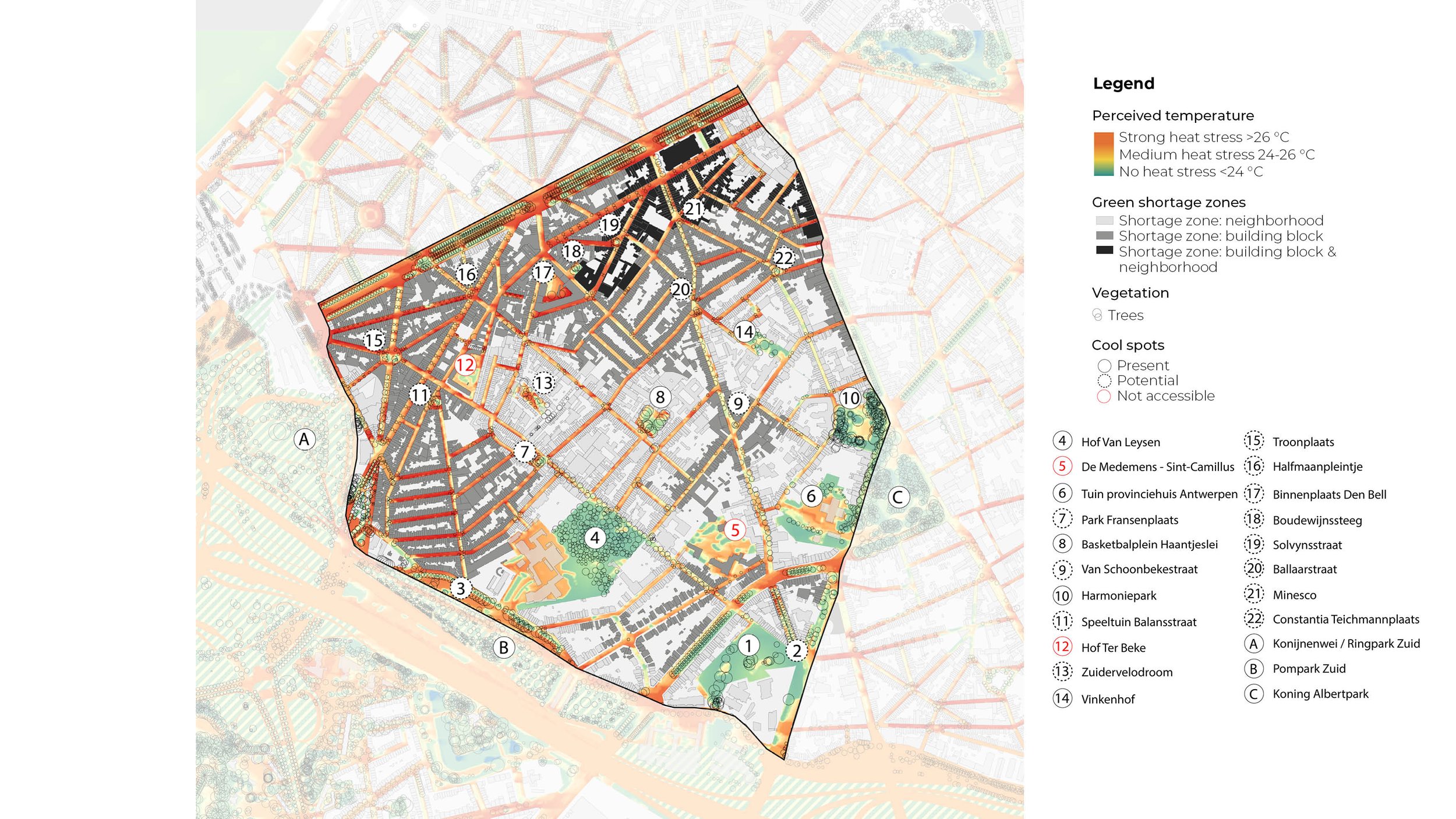This screenshot has height=819, width=1456.
Task: Click the perceived temperature gradient bar
Action: (1103, 154)
